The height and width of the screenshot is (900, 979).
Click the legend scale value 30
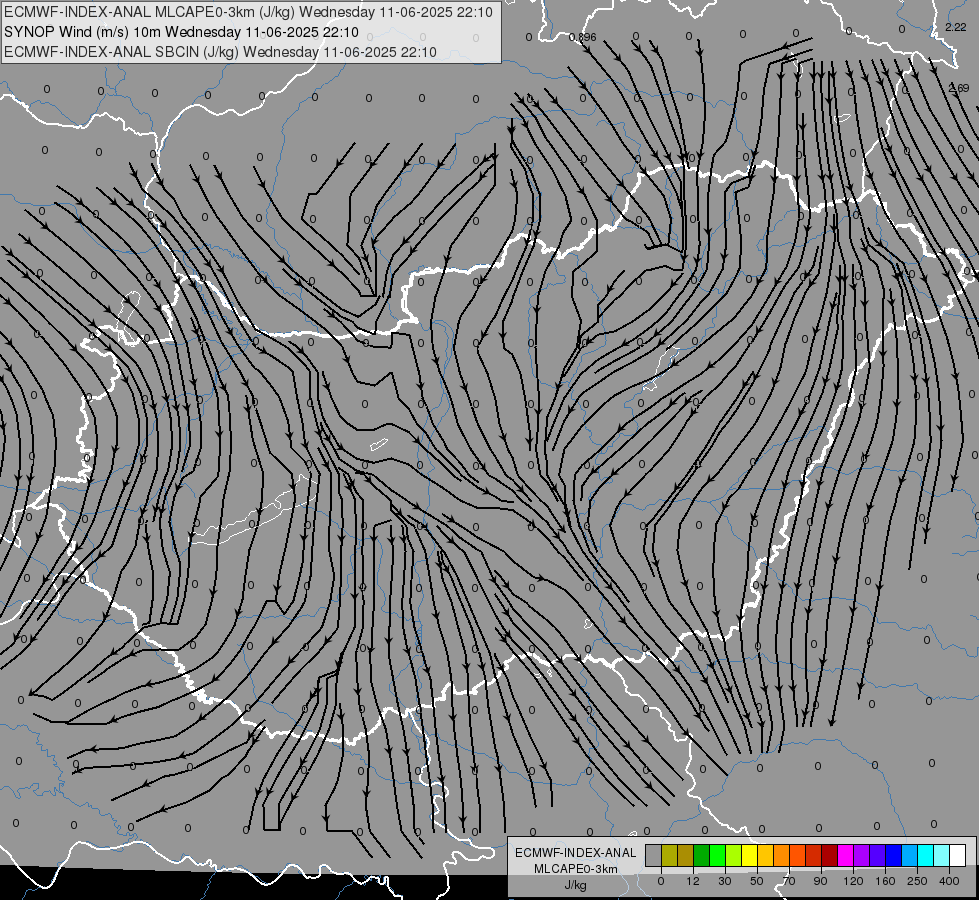(725, 881)
